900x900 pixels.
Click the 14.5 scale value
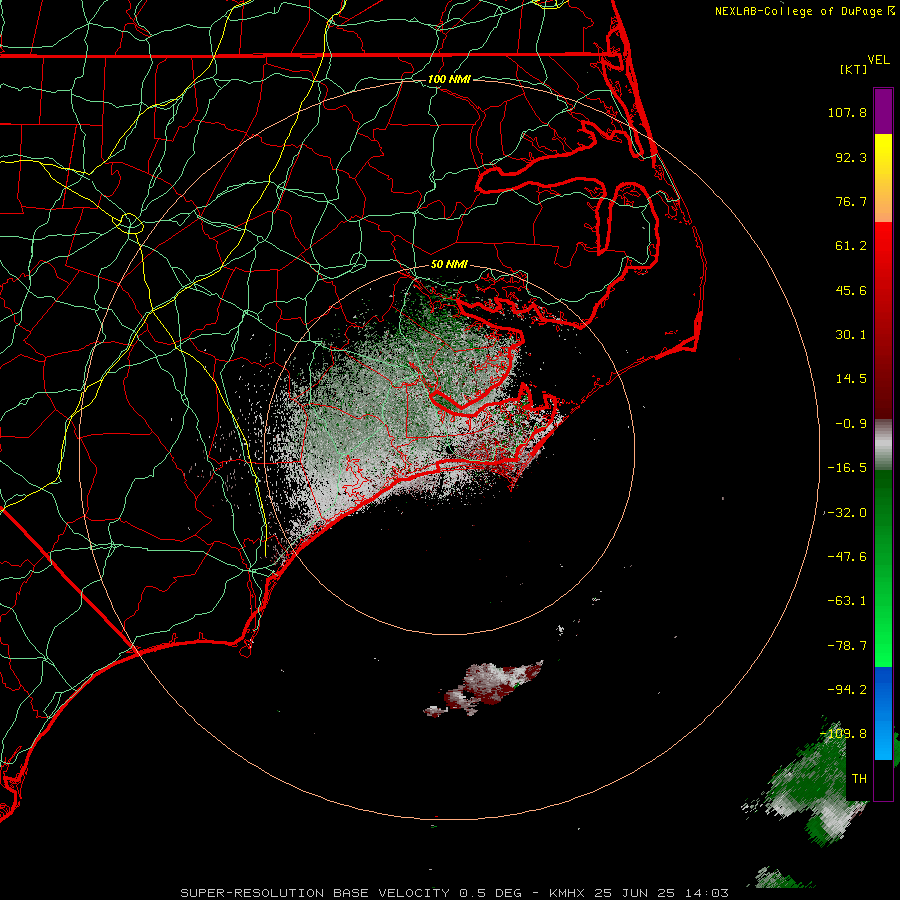click(851, 379)
